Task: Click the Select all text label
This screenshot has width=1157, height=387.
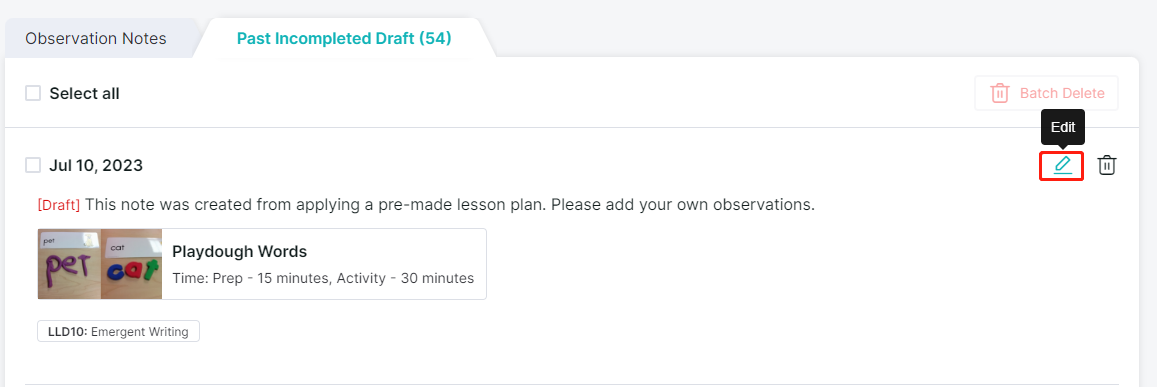Action: [84, 94]
